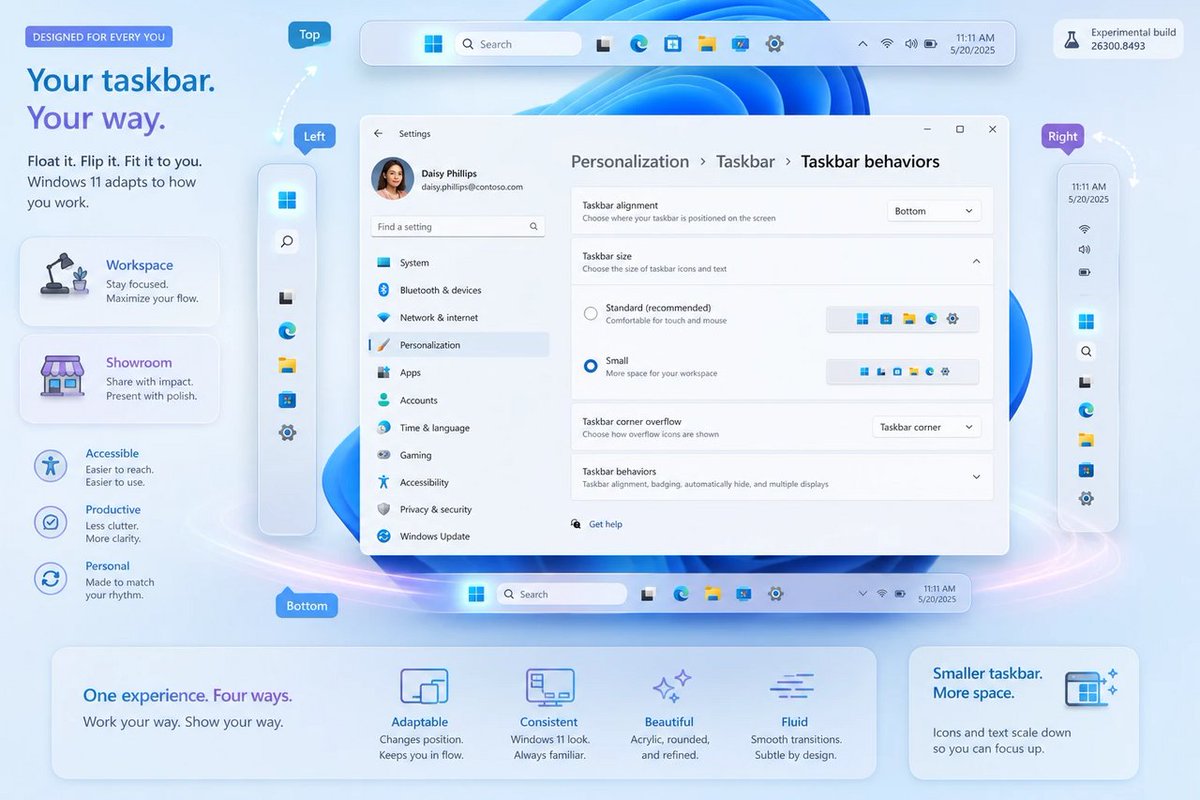1200x800 pixels.
Task: Click Personalization in the breadcrumb
Action: [630, 162]
